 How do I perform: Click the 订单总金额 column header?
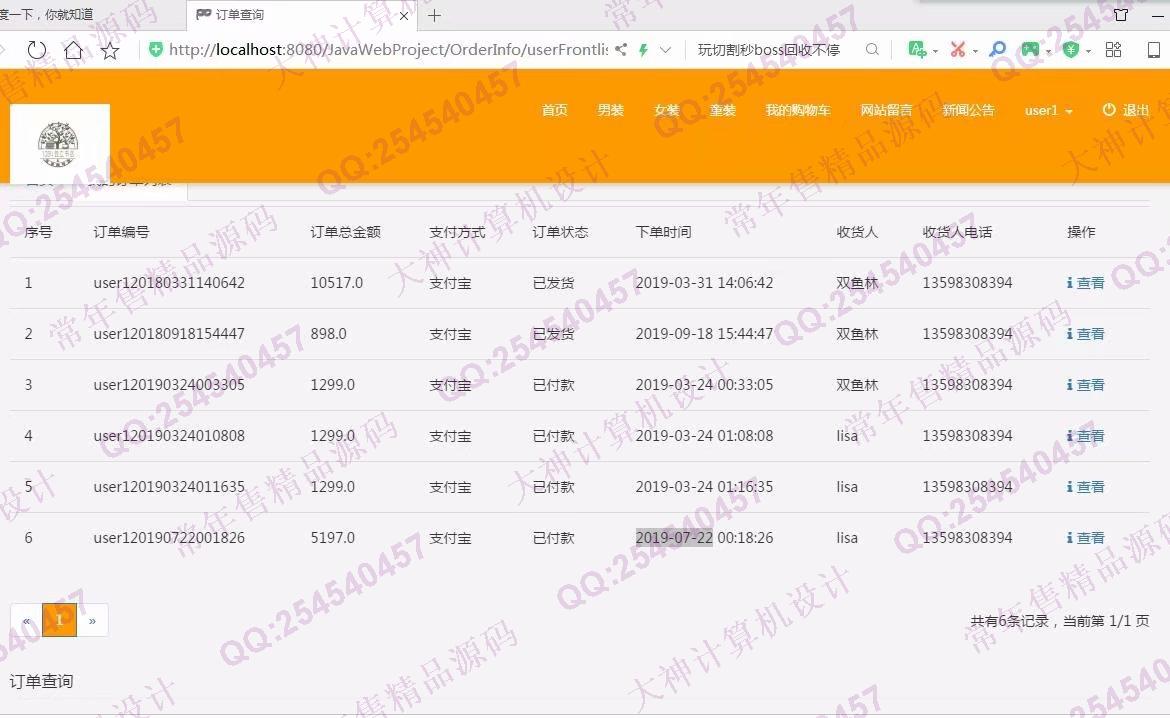[345, 232]
